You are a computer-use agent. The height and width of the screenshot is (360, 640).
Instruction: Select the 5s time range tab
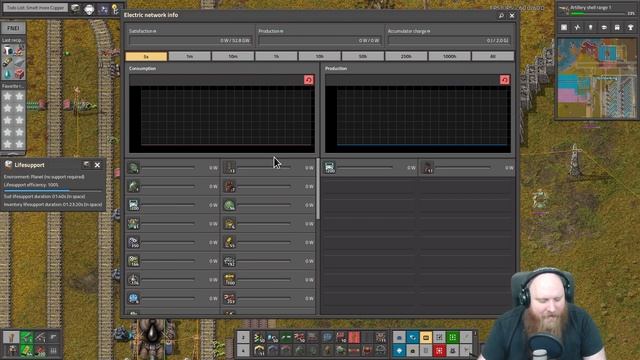click(146, 56)
